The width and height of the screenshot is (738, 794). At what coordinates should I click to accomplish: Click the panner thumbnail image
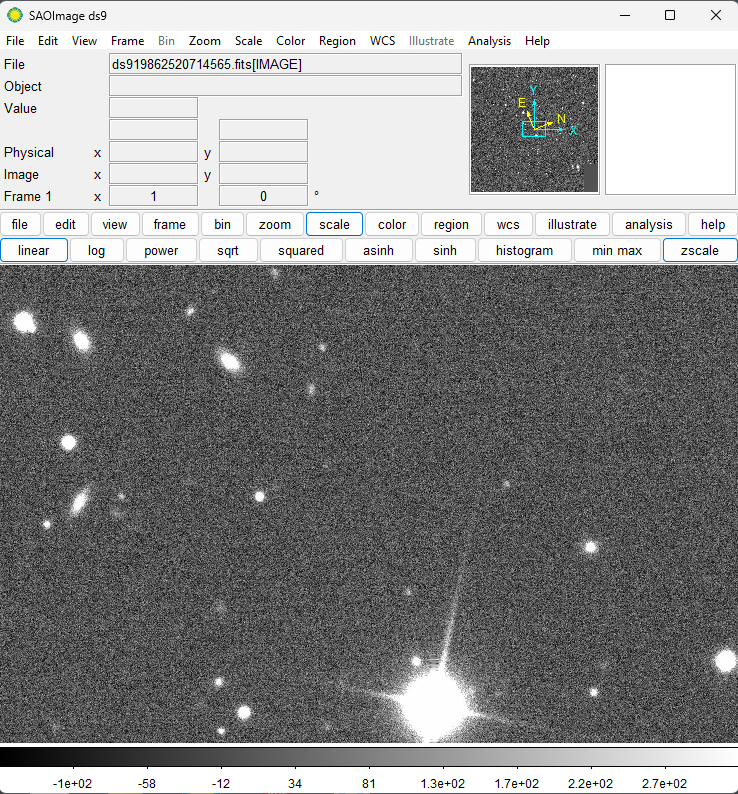point(534,129)
